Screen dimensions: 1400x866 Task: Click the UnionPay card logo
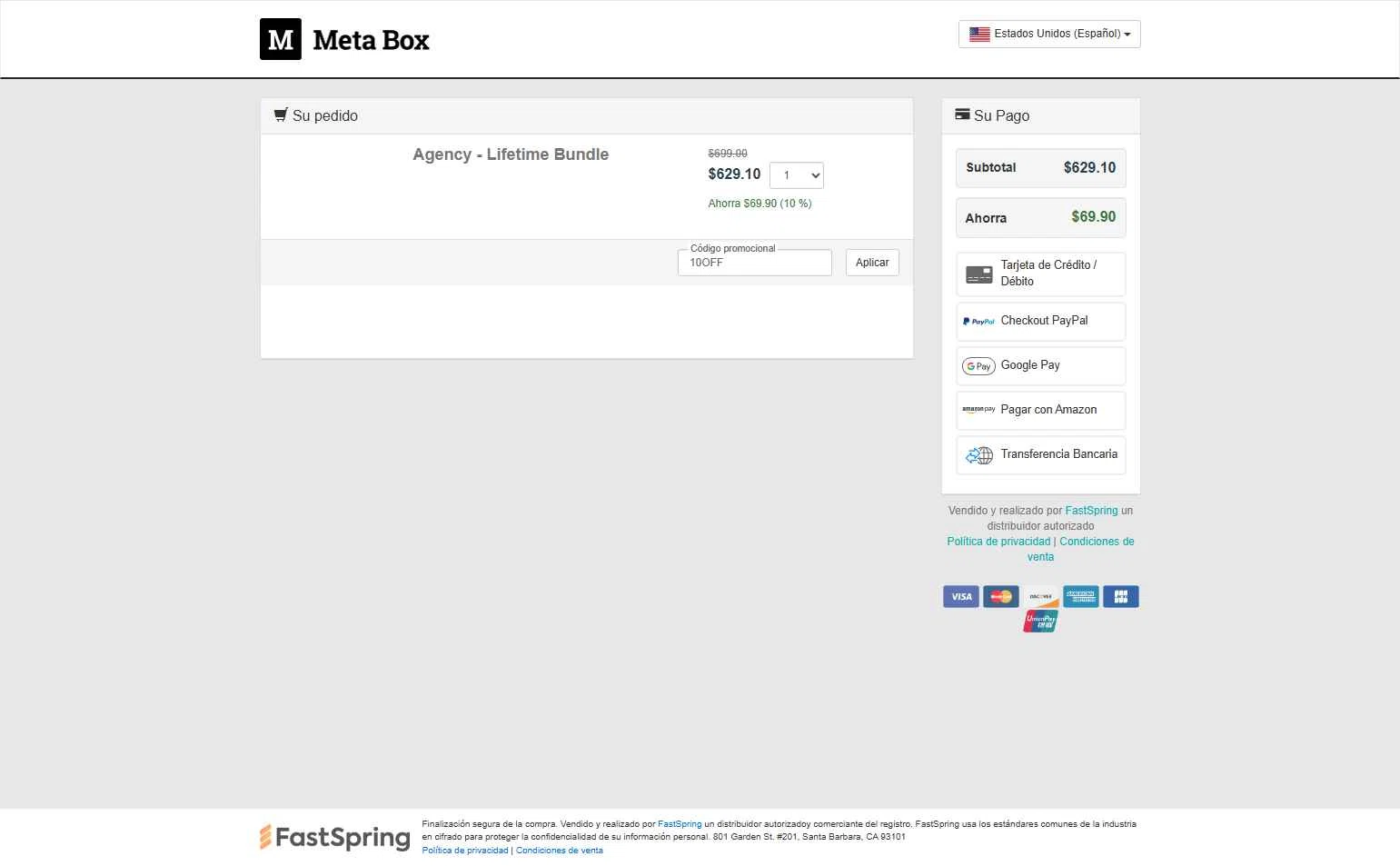coord(1041,622)
